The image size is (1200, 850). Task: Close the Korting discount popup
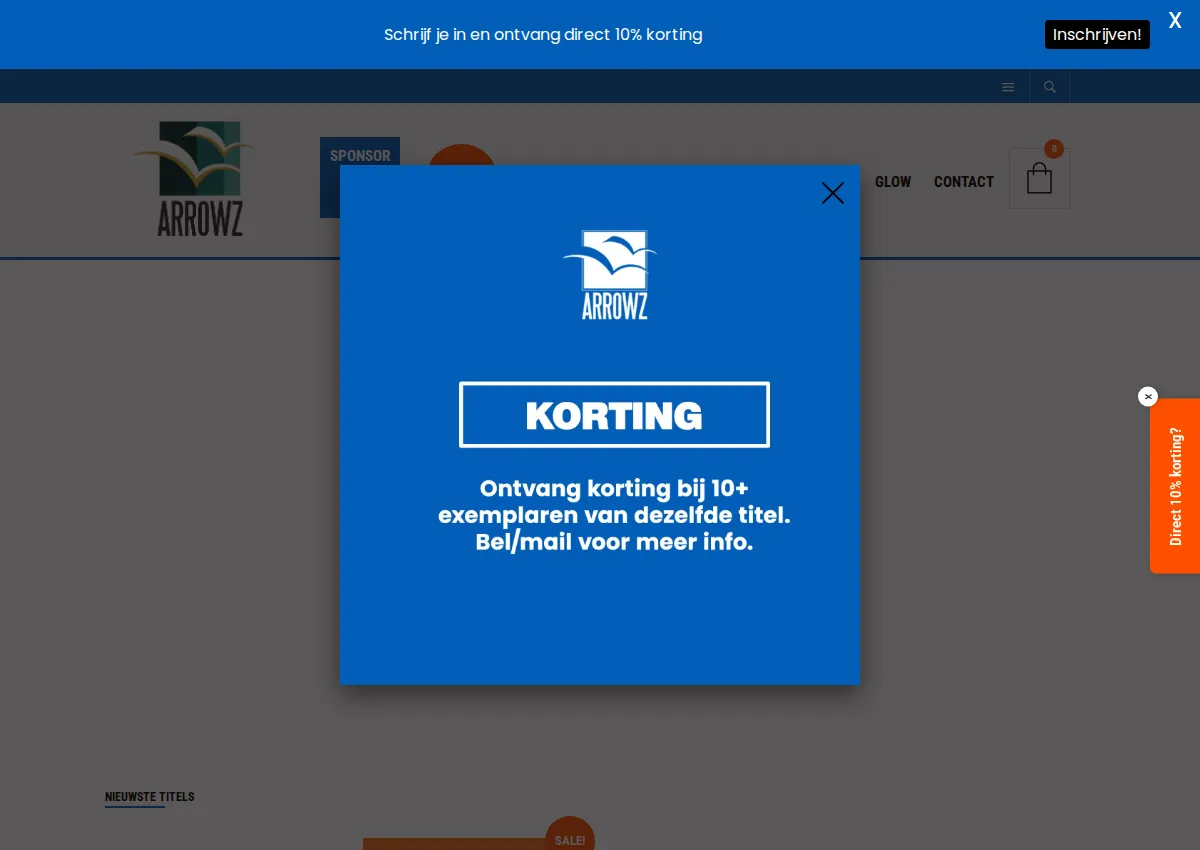point(833,193)
